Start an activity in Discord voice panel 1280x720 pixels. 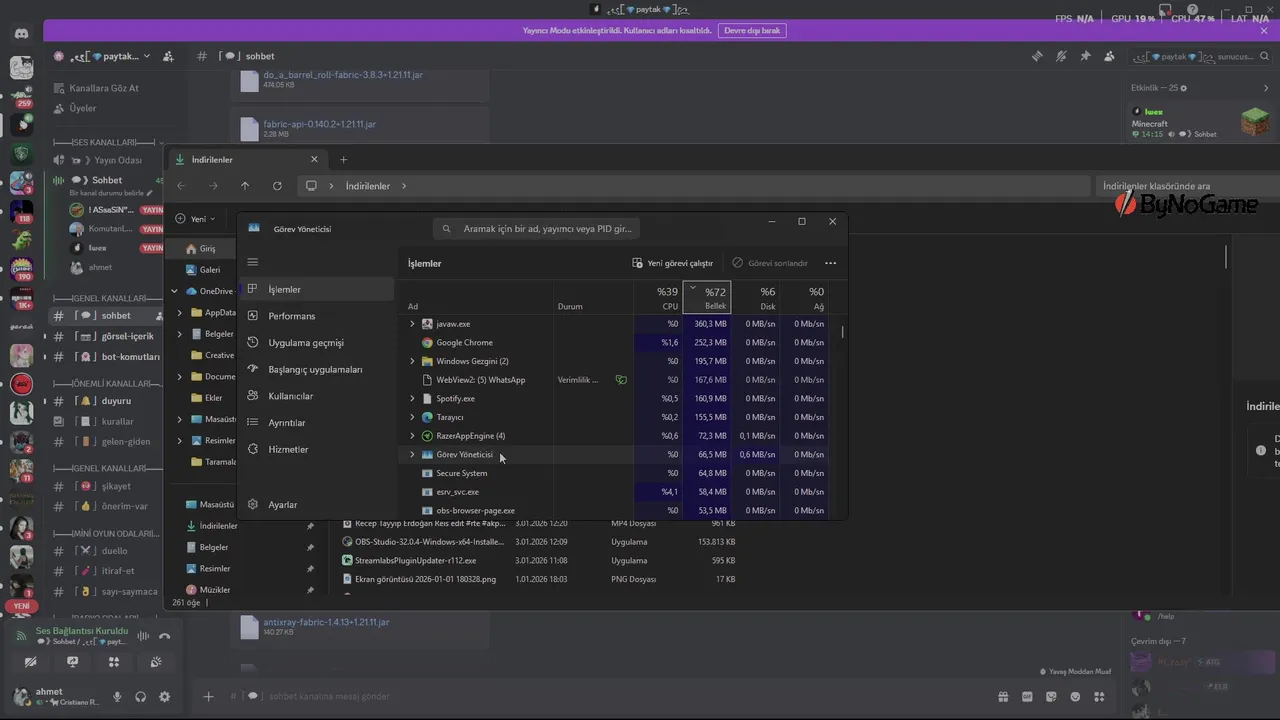click(x=114, y=662)
